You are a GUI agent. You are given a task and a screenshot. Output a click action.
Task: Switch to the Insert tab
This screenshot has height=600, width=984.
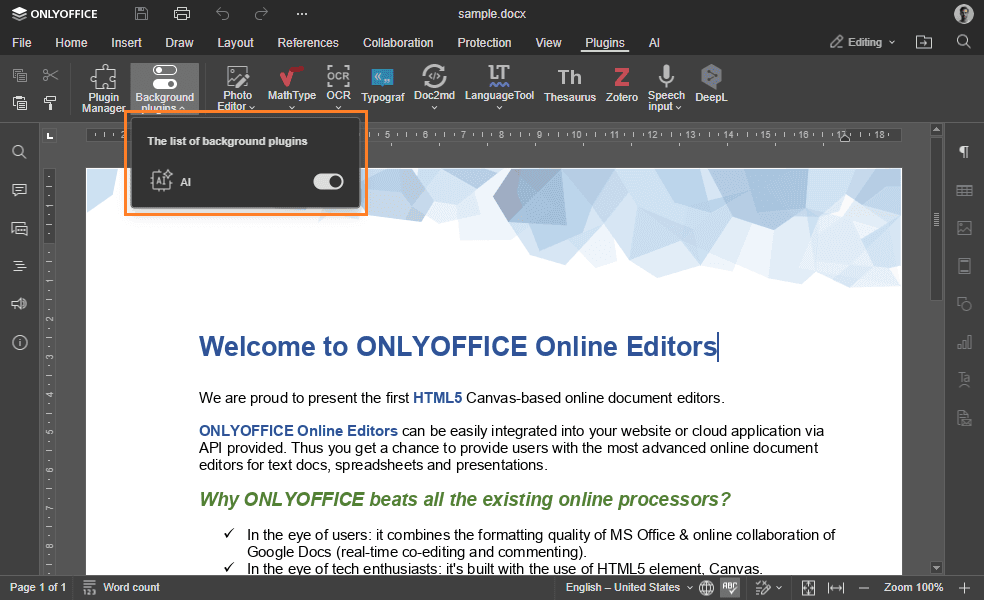click(x=126, y=43)
